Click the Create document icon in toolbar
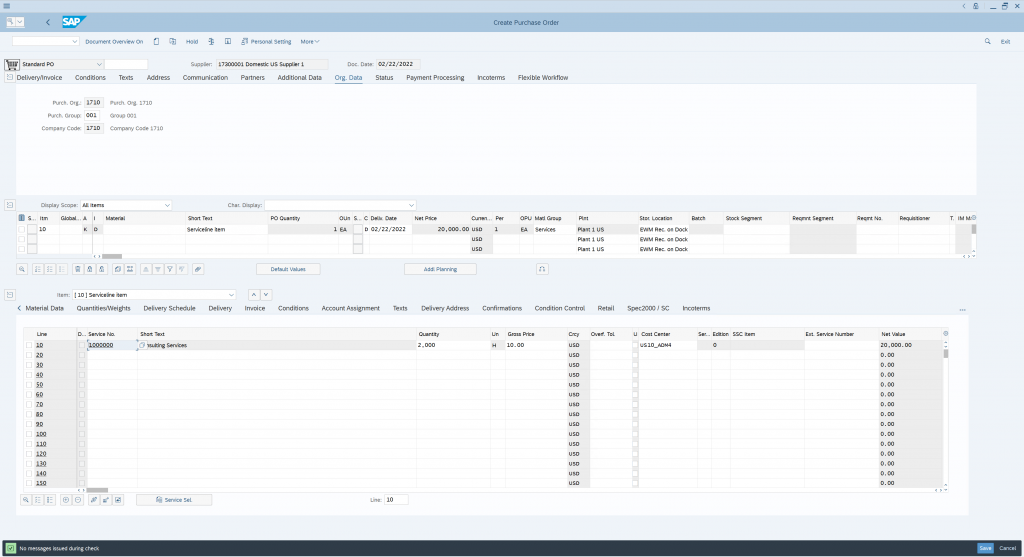The width and height of the screenshot is (1024, 557). click(156, 41)
